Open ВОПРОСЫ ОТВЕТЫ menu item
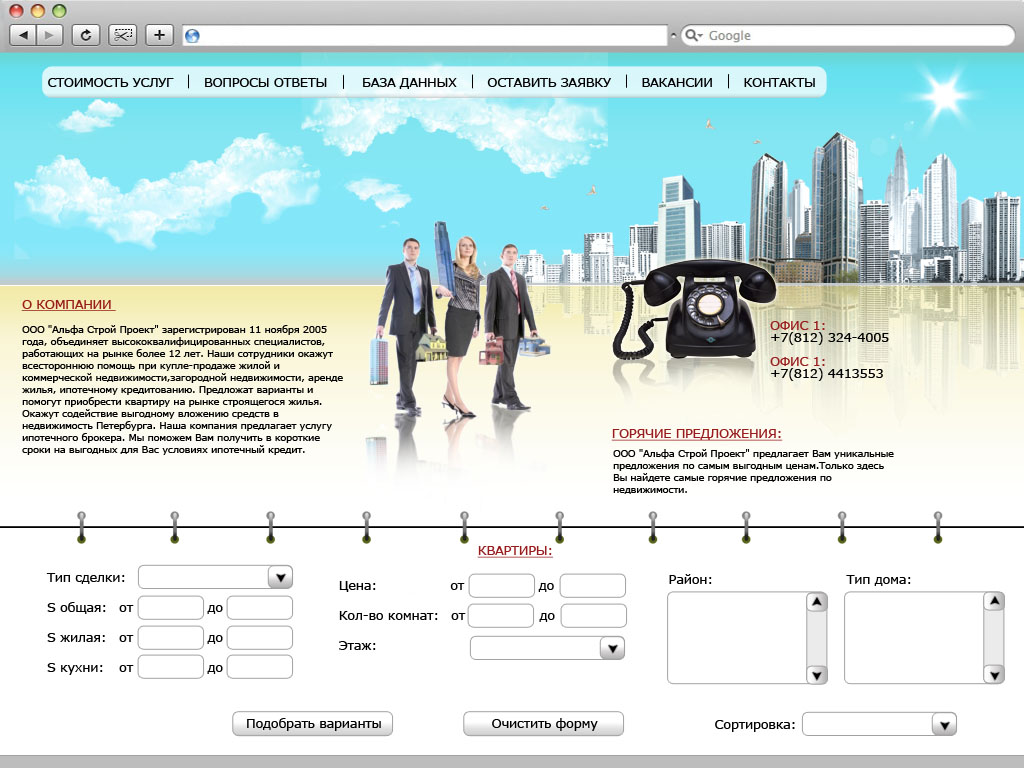 (265, 82)
